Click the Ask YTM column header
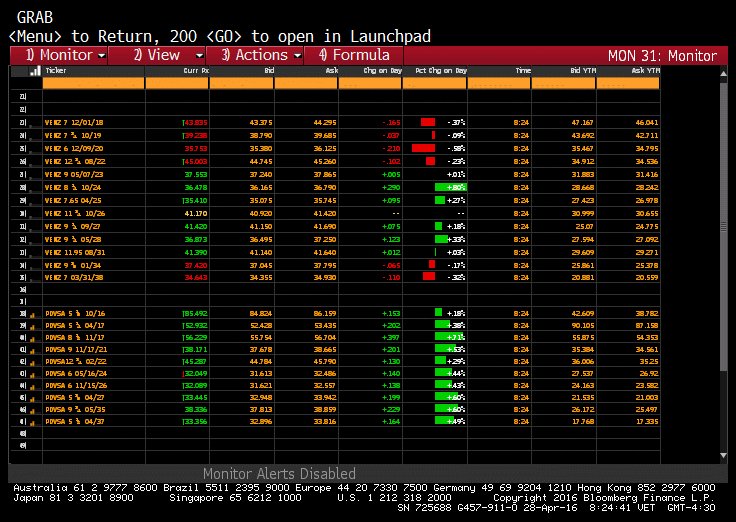Viewport: 736px width, 522px height. coord(646,70)
